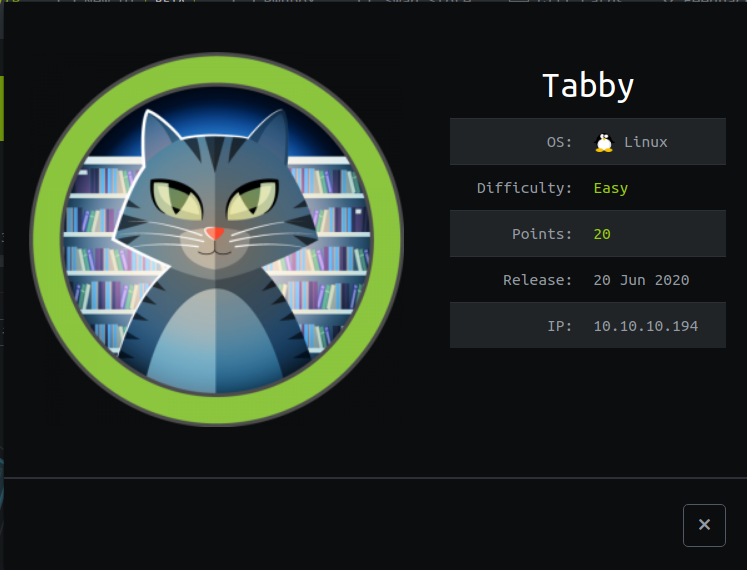Screen dimensions: 747x570
Task: Click the Difficulty: label
Action: click(x=524, y=188)
